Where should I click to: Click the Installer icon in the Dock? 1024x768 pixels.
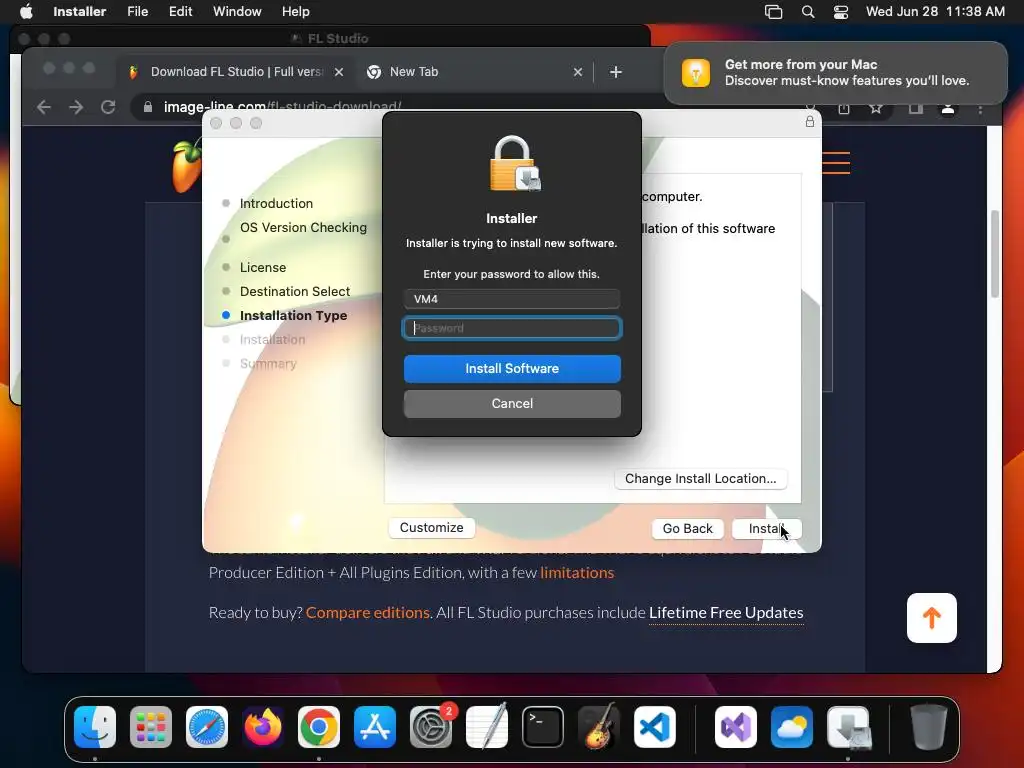[x=848, y=727]
